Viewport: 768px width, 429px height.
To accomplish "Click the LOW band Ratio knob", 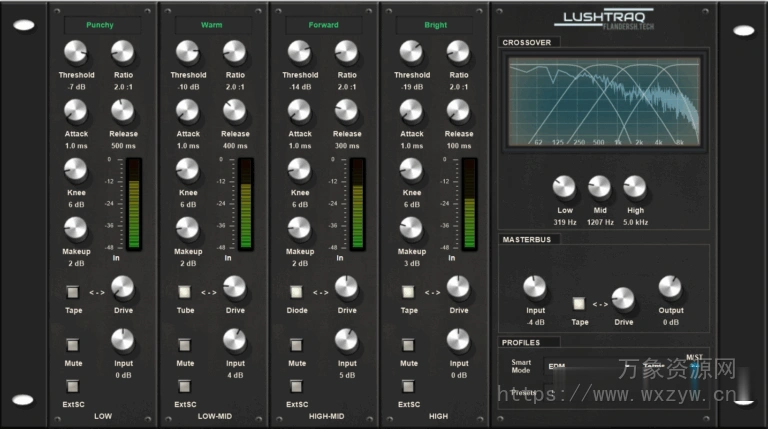I will click(122, 52).
